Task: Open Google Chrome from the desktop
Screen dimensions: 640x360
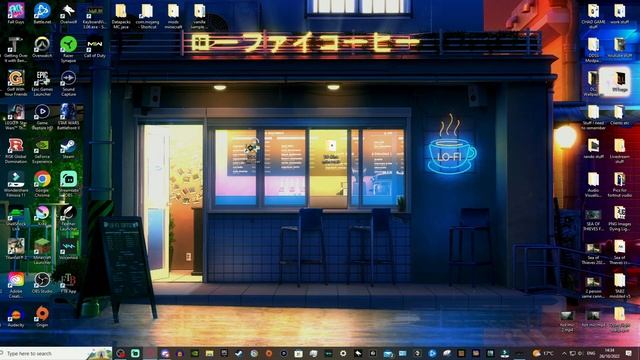Action: tap(42, 184)
